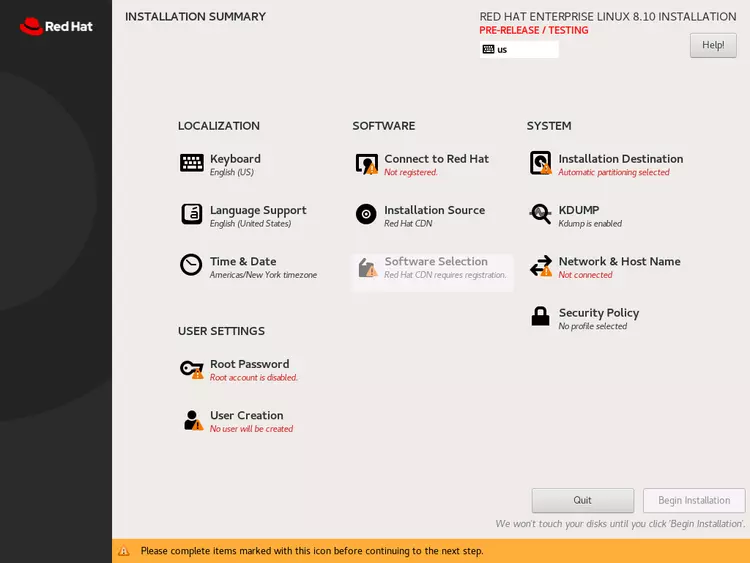Click the 'us' keyboard layout indicator
Viewport: 750px width, 563px height.
click(x=518, y=49)
